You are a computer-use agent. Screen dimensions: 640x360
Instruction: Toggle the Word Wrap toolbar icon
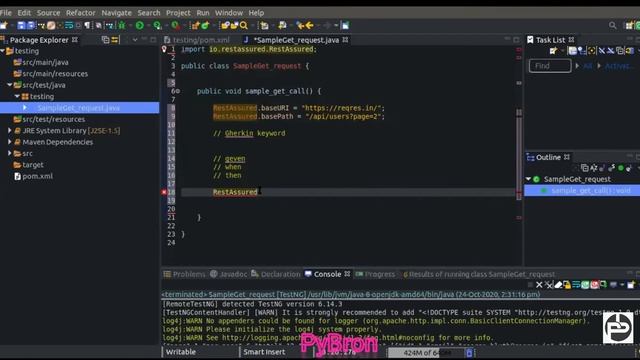point(69,25)
